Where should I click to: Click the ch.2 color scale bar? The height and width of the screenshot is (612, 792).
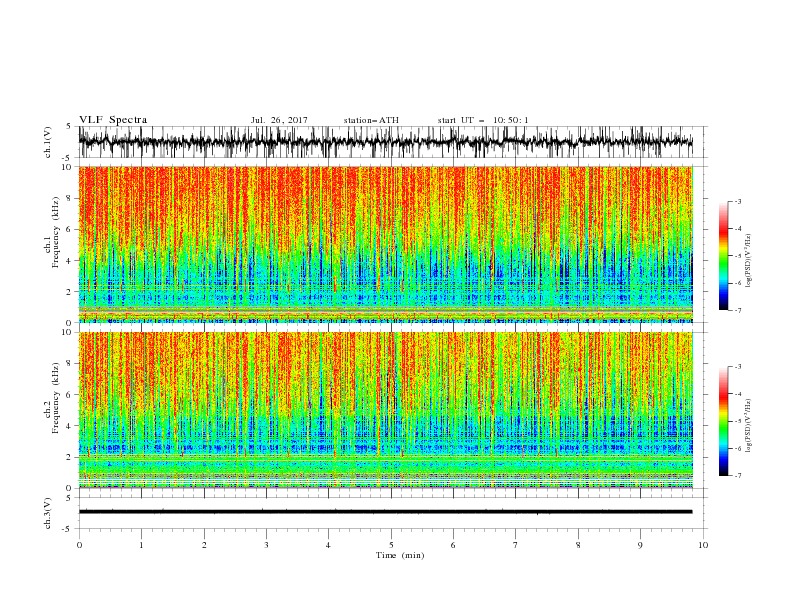click(723, 421)
